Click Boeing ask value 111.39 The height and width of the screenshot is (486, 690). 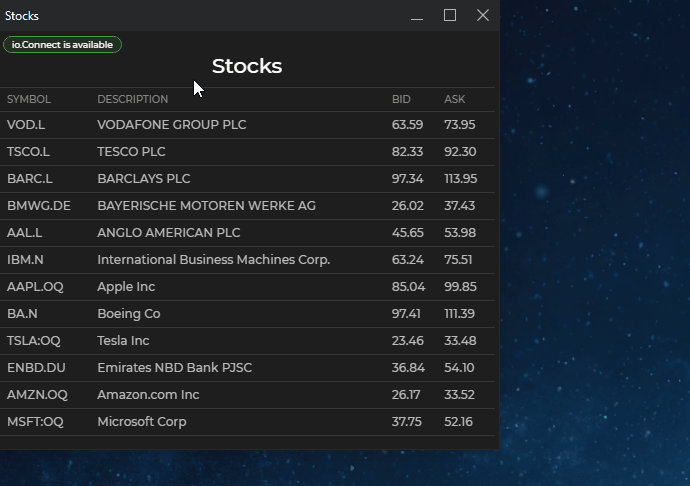click(x=459, y=313)
